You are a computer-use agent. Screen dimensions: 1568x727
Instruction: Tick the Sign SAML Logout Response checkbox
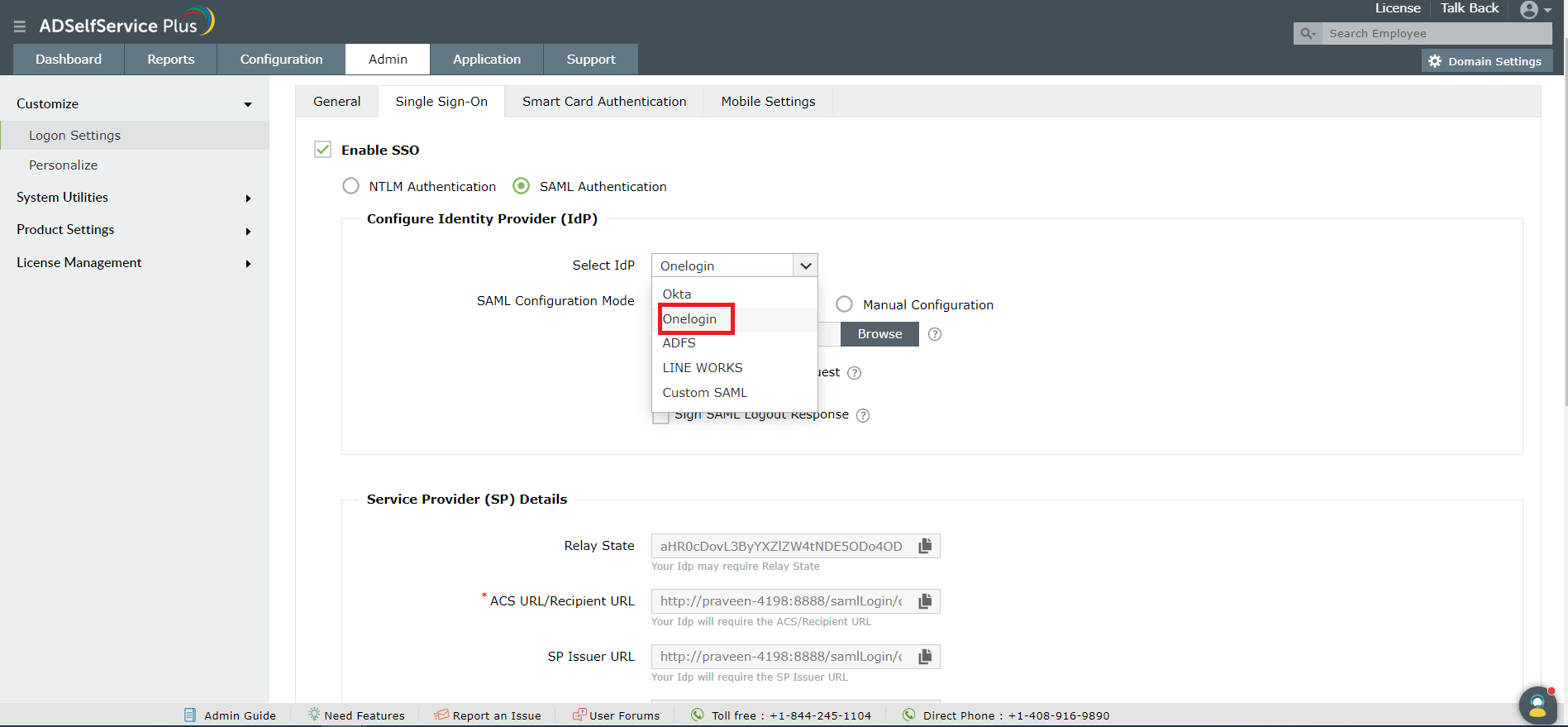pyautogui.click(x=660, y=415)
